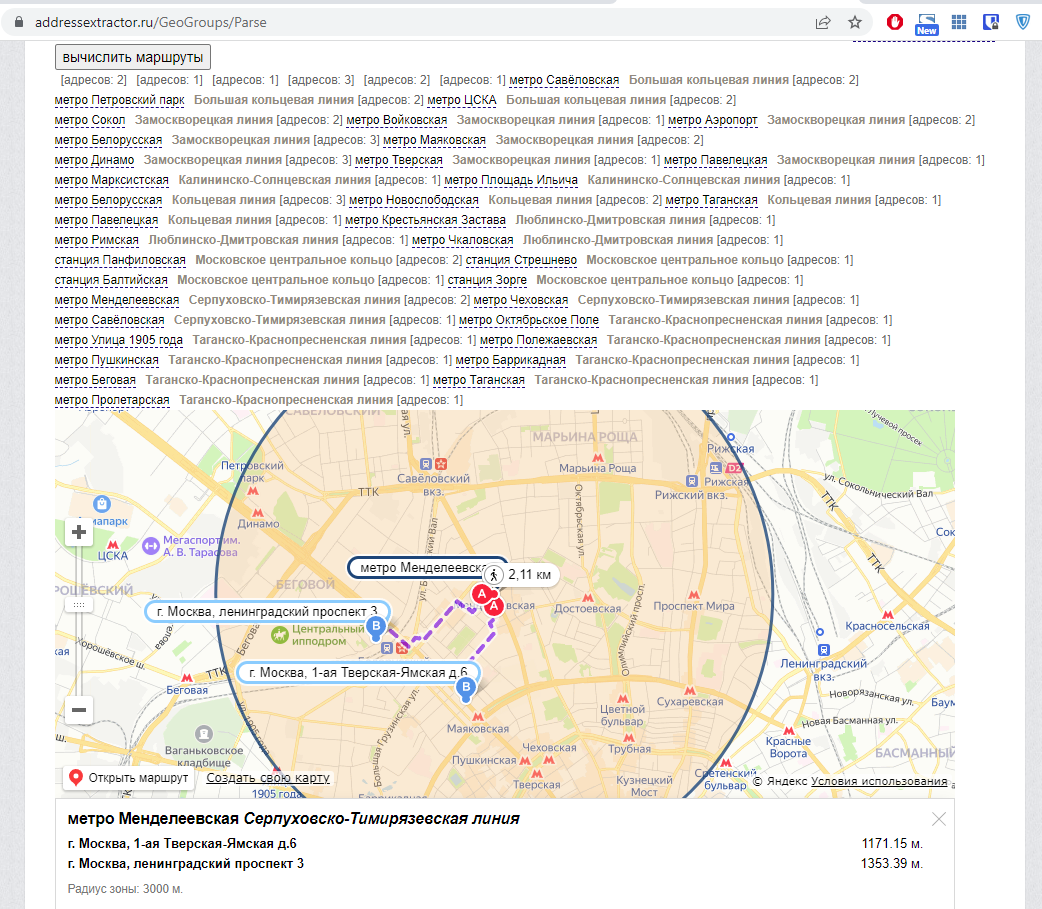Adjust the map zoom slider handle

[x=79, y=605]
